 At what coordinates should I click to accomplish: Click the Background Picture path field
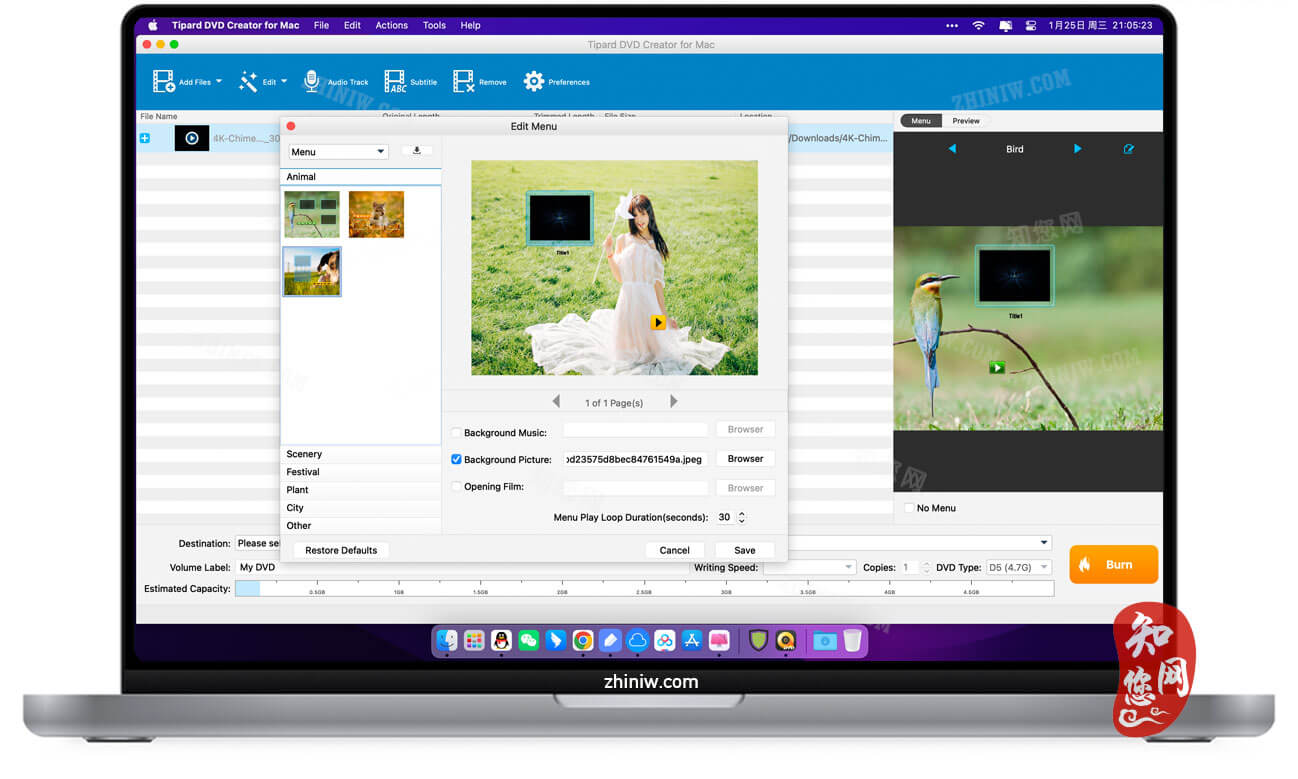coord(635,459)
